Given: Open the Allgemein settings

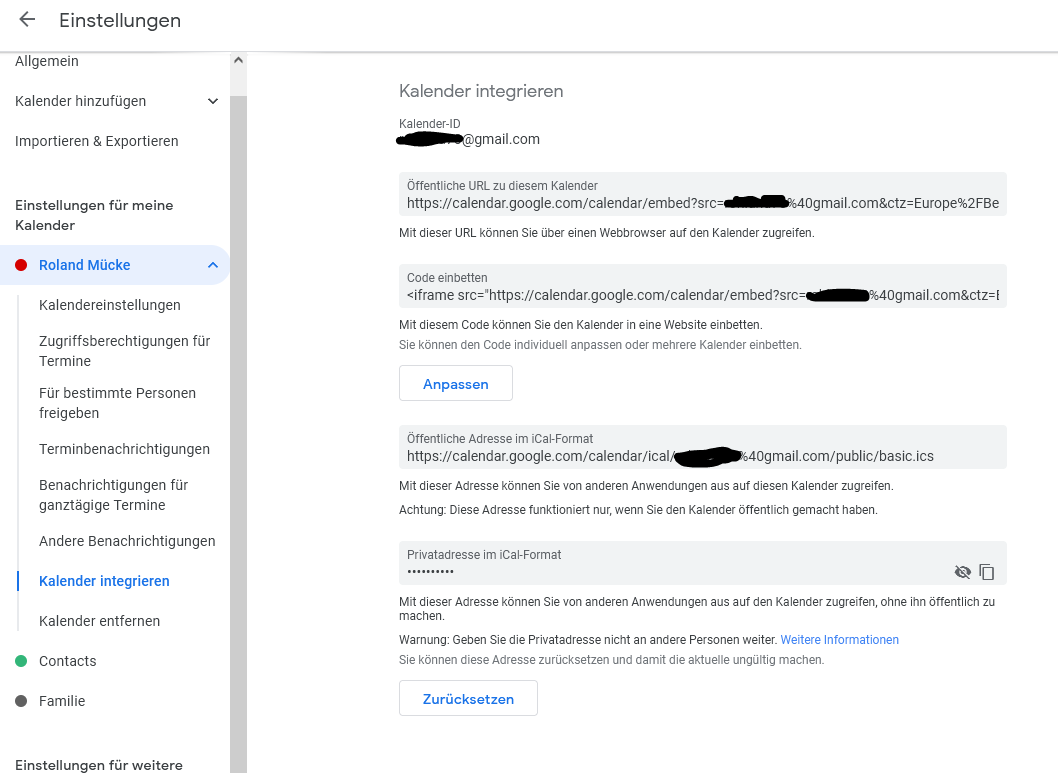Looking at the screenshot, I should point(47,61).
